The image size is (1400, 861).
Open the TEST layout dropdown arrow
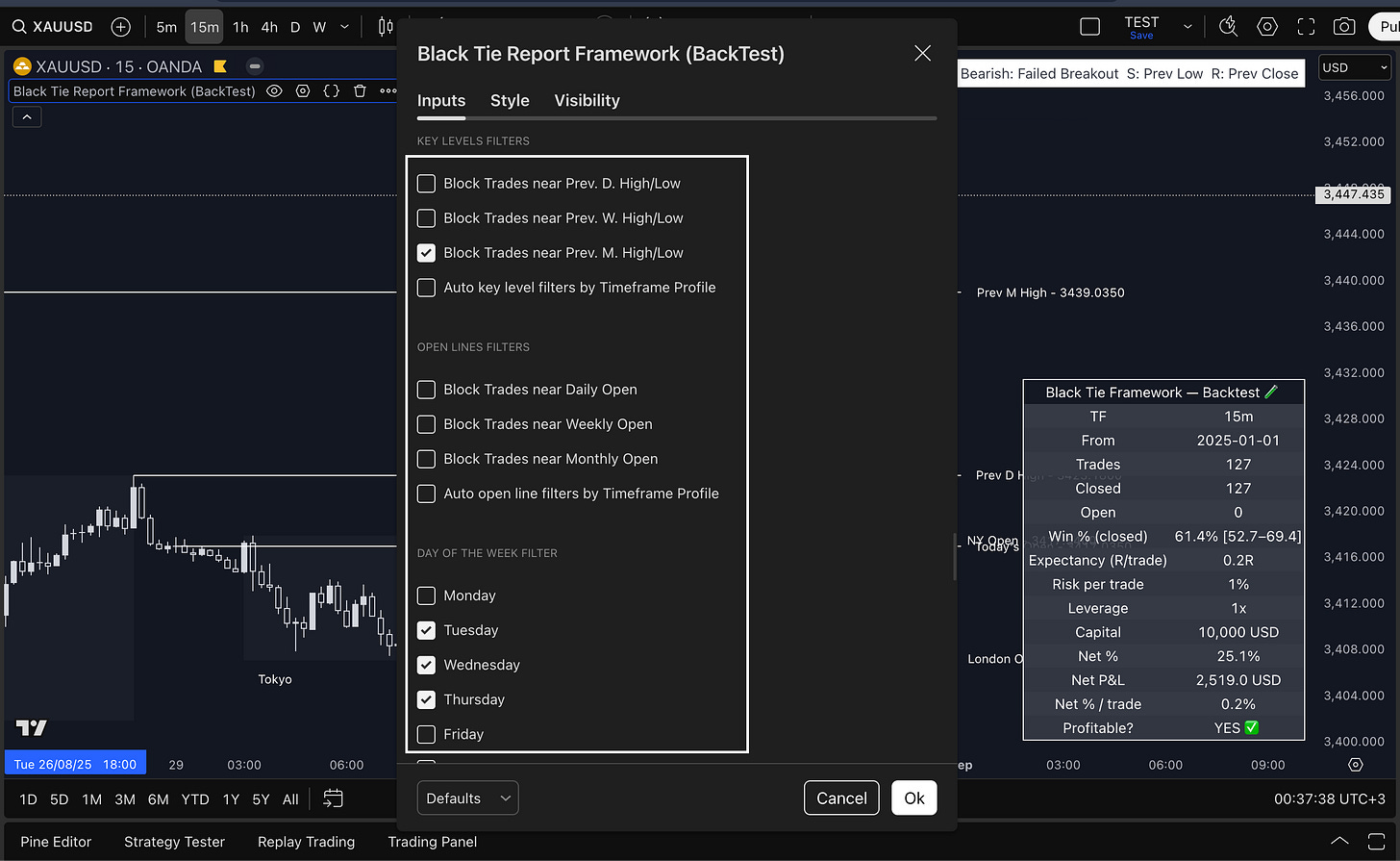tap(1187, 27)
